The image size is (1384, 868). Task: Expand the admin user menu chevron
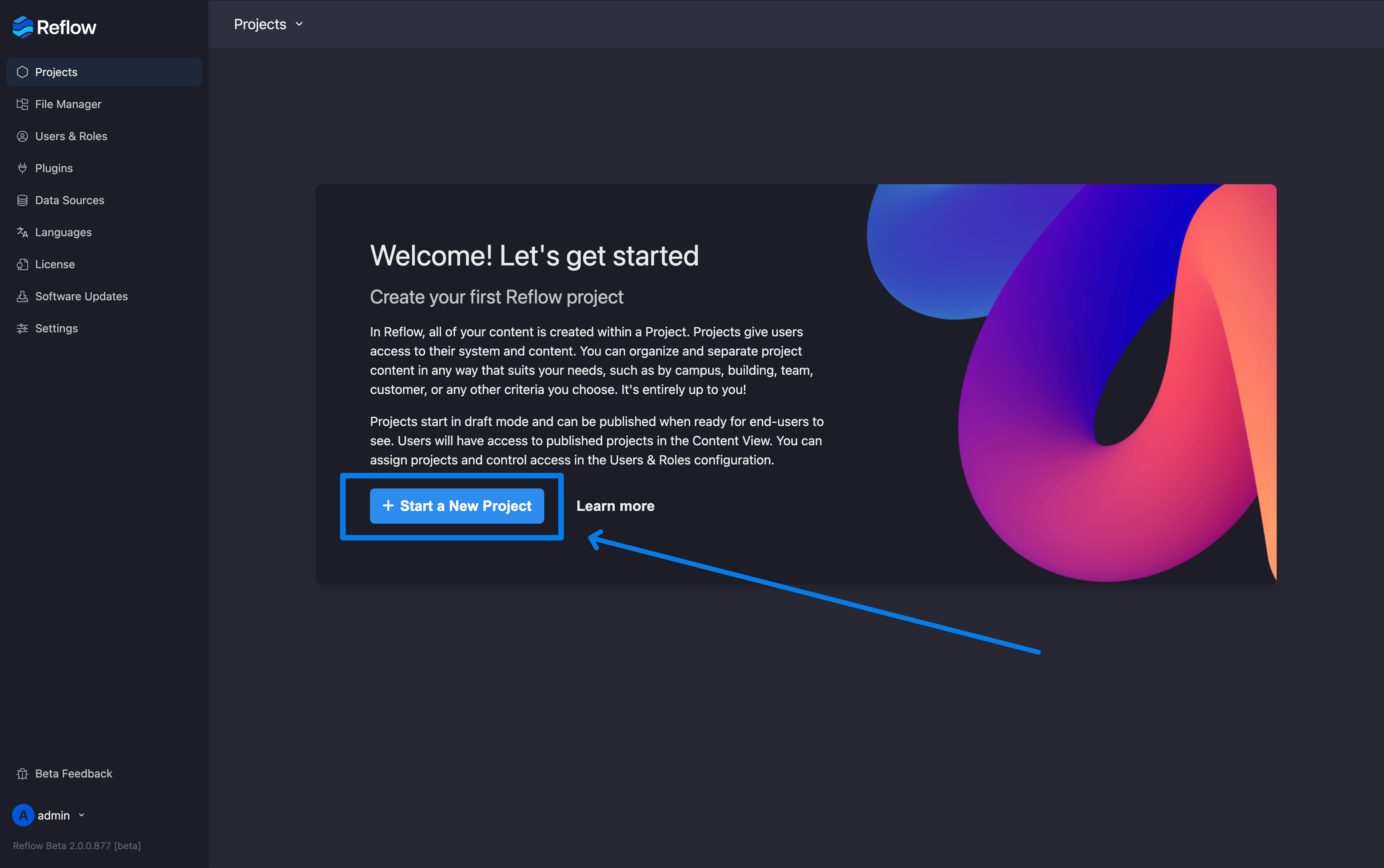point(82,815)
